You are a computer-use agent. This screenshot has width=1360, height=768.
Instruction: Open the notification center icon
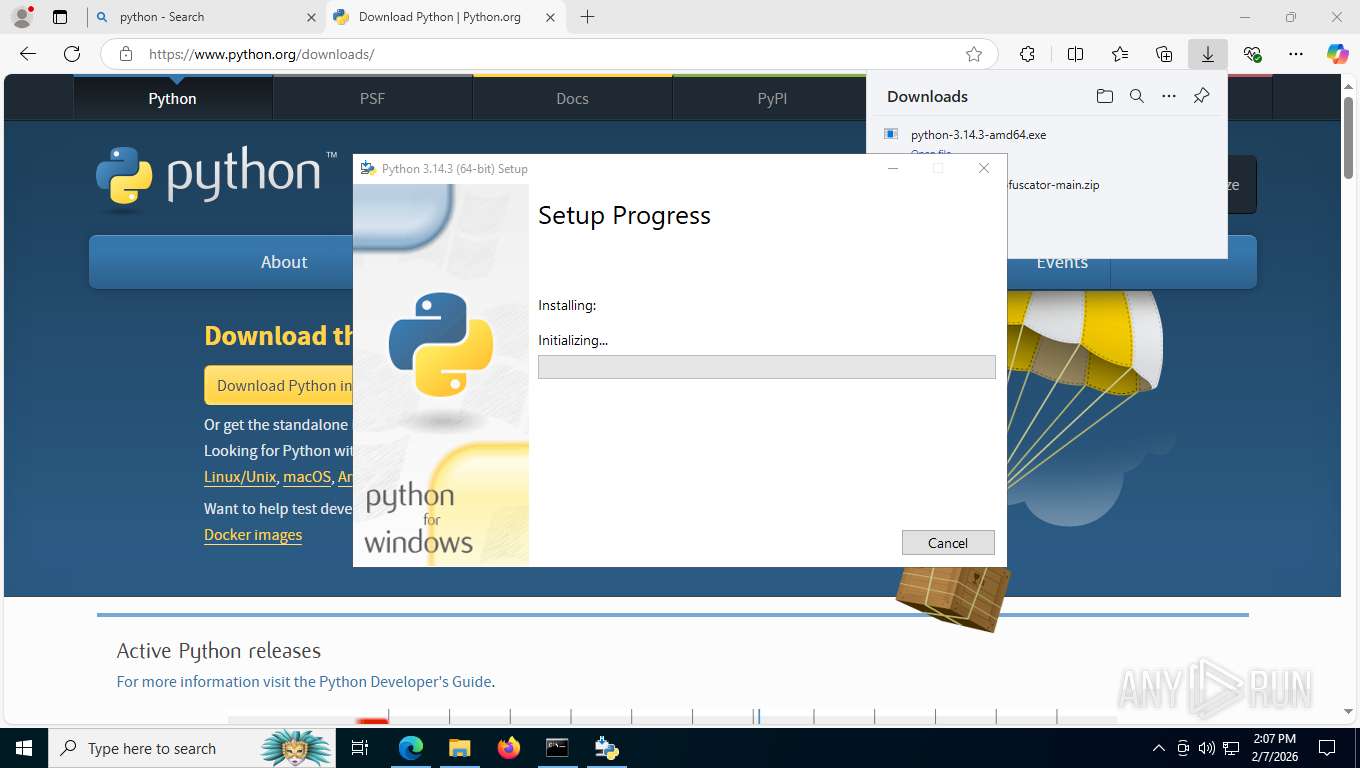click(x=1327, y=748)
